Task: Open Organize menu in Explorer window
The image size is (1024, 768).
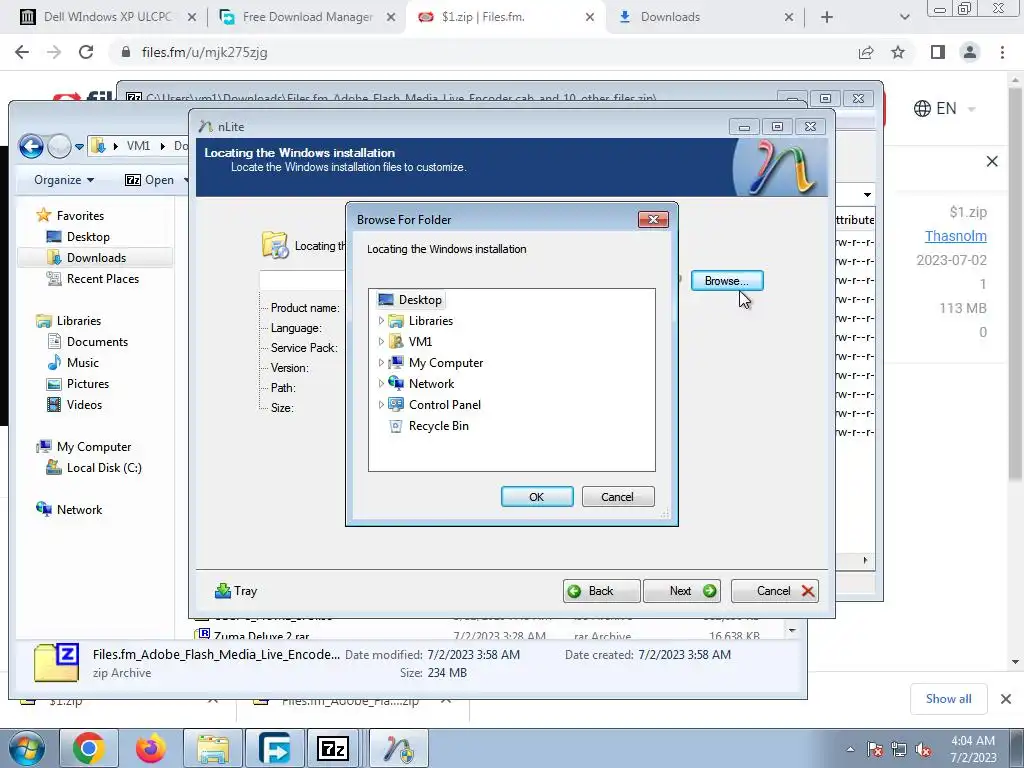Action: click(63, 180)
